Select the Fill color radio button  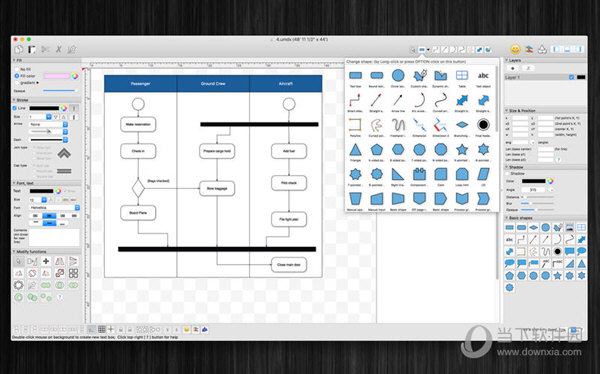pos(17,76)
